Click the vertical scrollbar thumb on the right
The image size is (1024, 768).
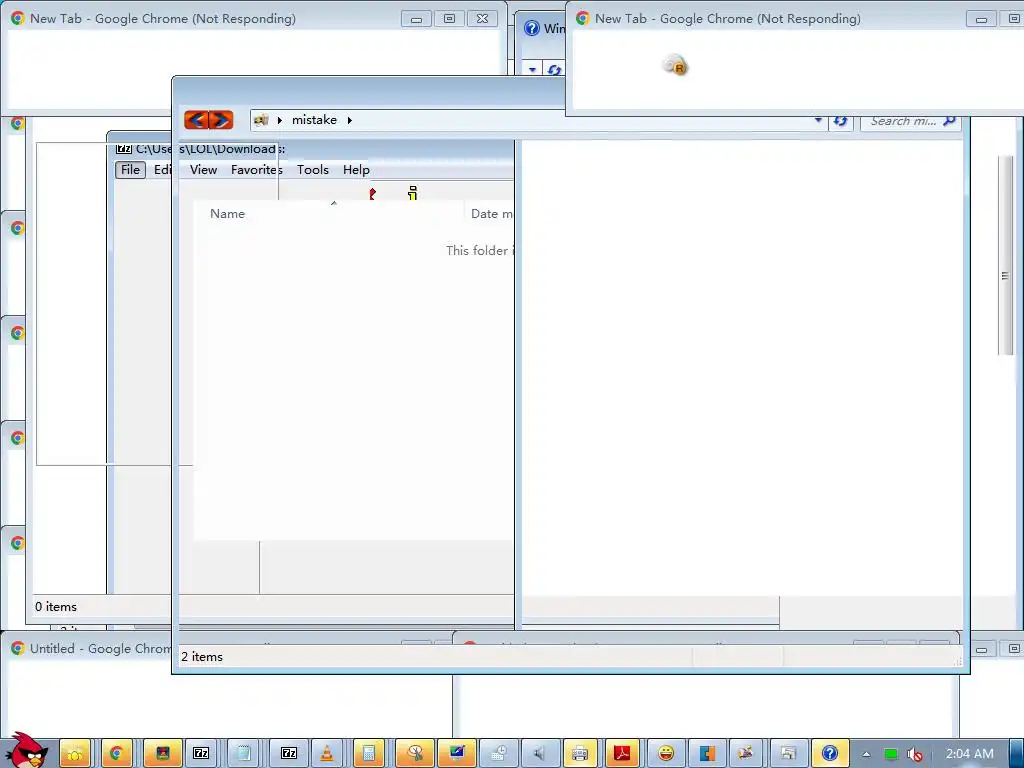point(1005,256)
